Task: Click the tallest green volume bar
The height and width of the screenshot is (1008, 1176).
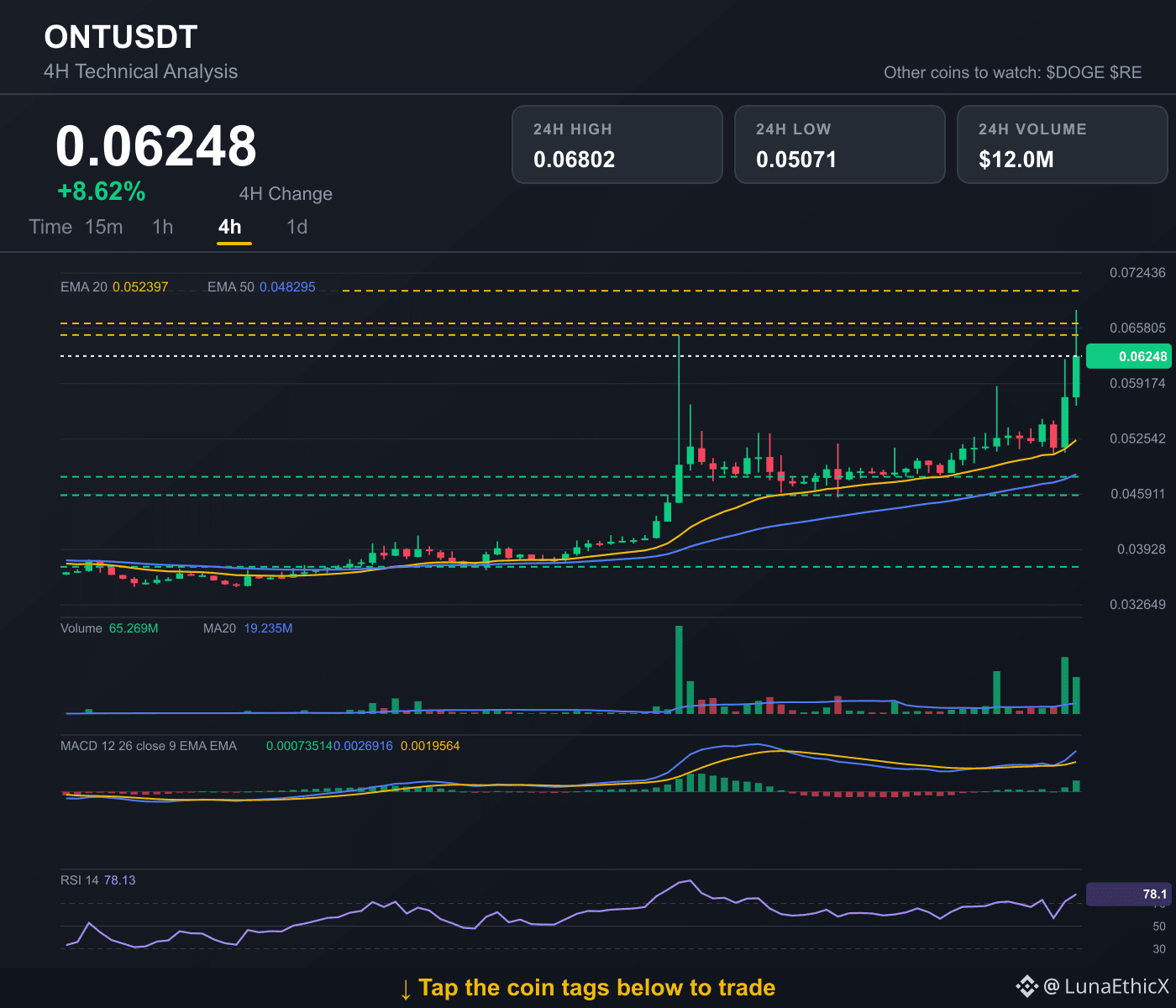Action: [x=679, y=669]
